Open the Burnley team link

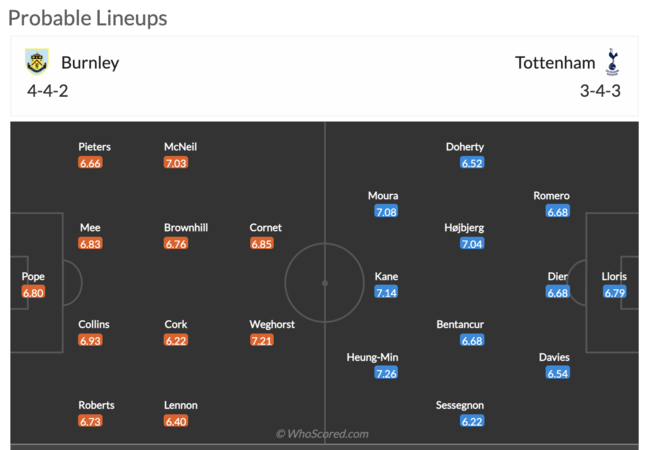coord(90,62)
